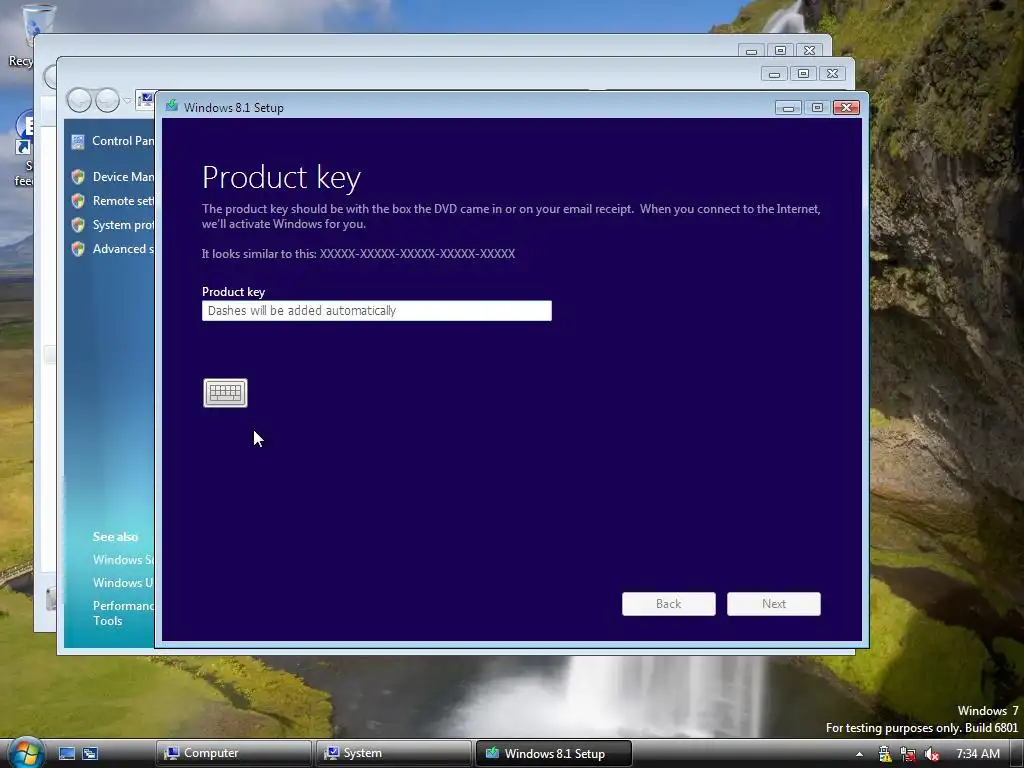Image resolution: width=1024 pixels, height=768 pixels.
Task: Open Performance Tools link under See also
Action: 123,613
